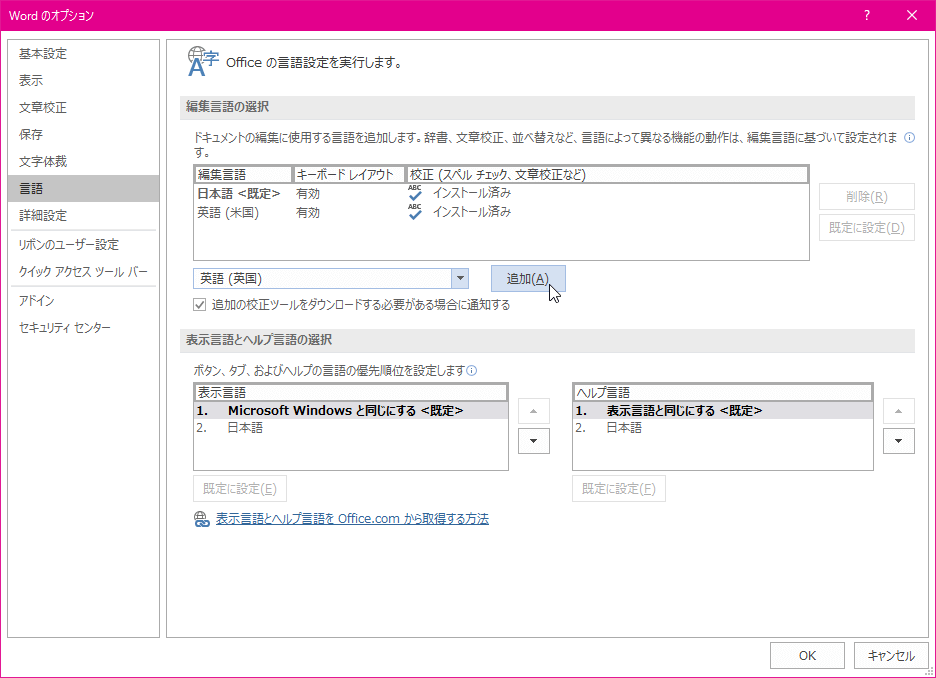Select the 保存 category
This screenshot has width=936, height=678.
click(x=84, y=134)
